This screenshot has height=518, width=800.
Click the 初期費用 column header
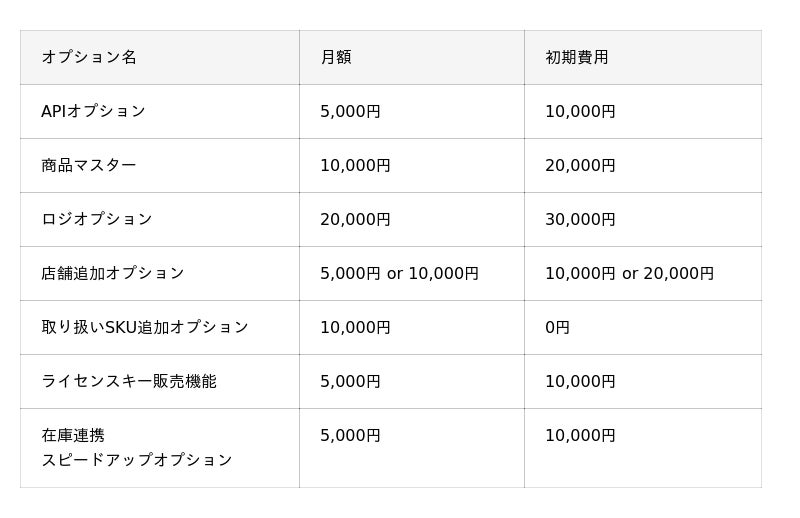pos(576,57)
